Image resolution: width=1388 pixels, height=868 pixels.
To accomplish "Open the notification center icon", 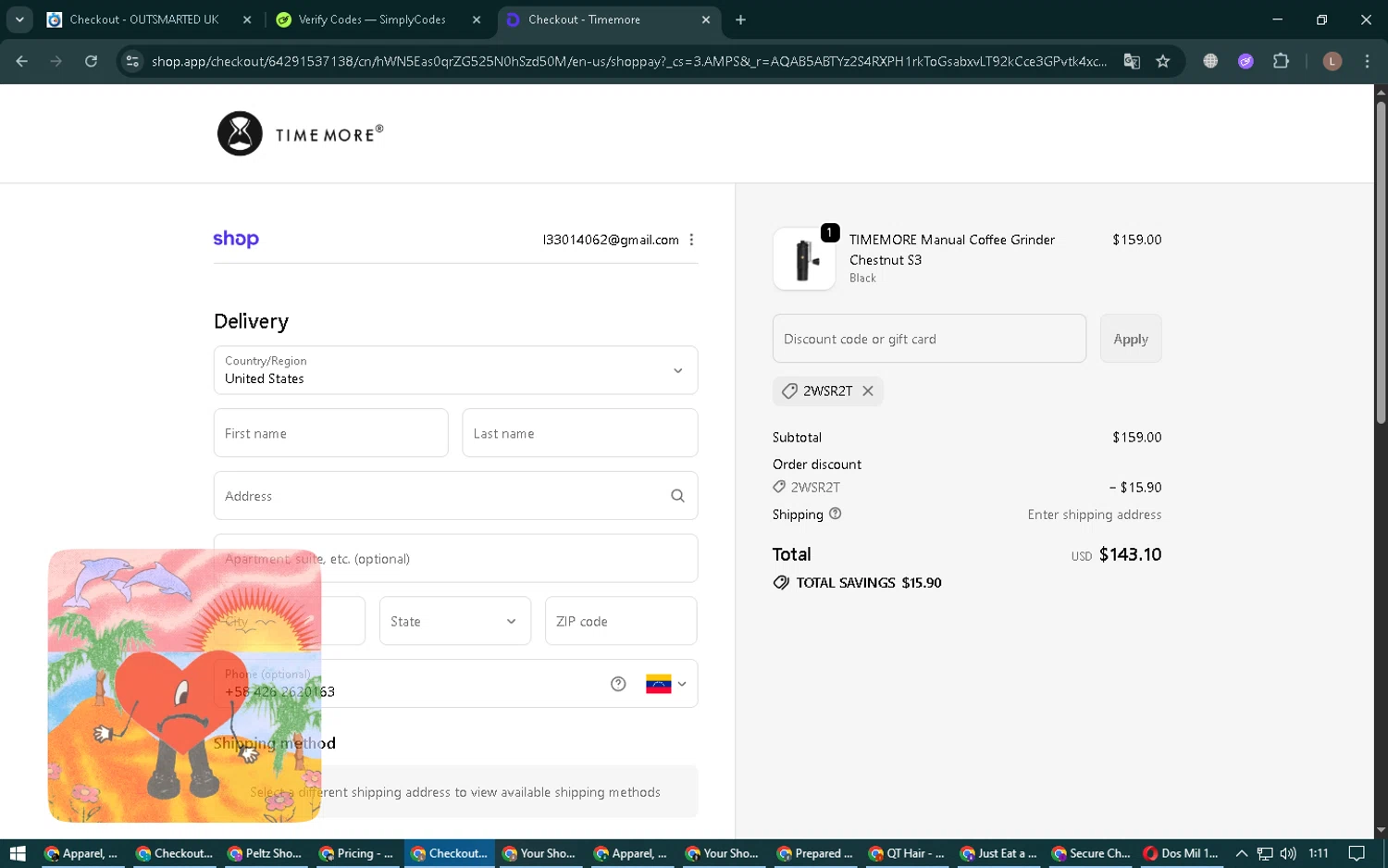I will tap(1357, 853).
